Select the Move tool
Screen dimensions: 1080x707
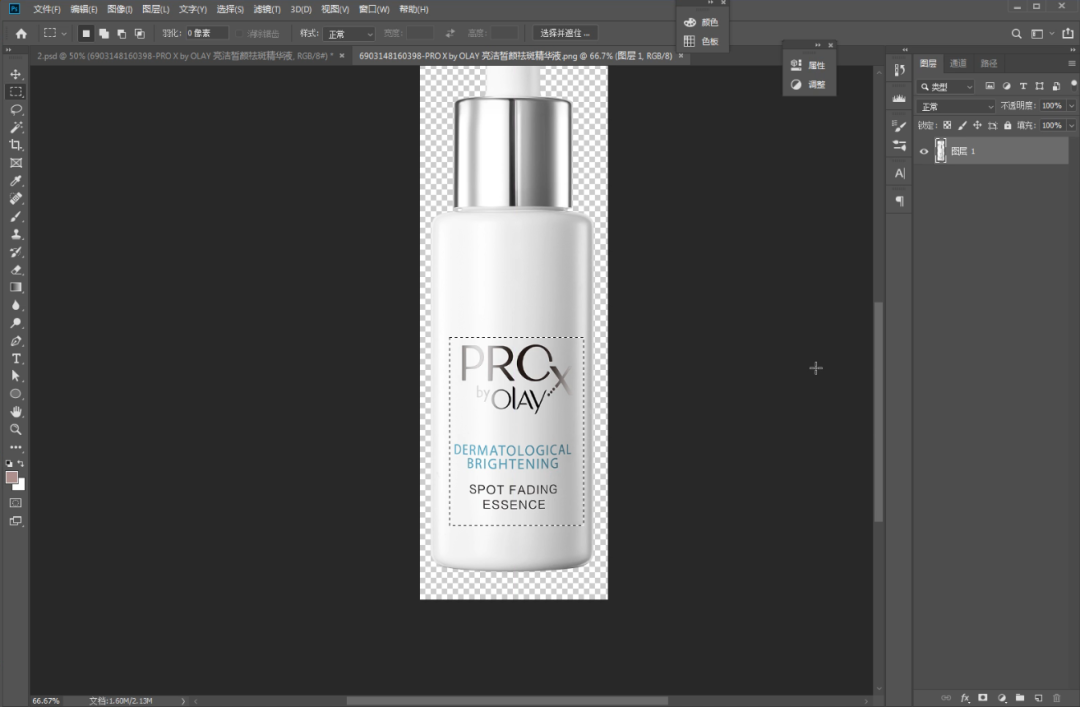tap(16, 74)
